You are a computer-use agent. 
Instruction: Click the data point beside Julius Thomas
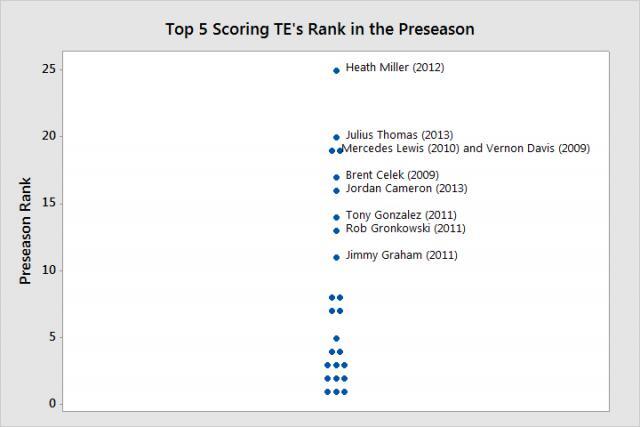[336, 137]
